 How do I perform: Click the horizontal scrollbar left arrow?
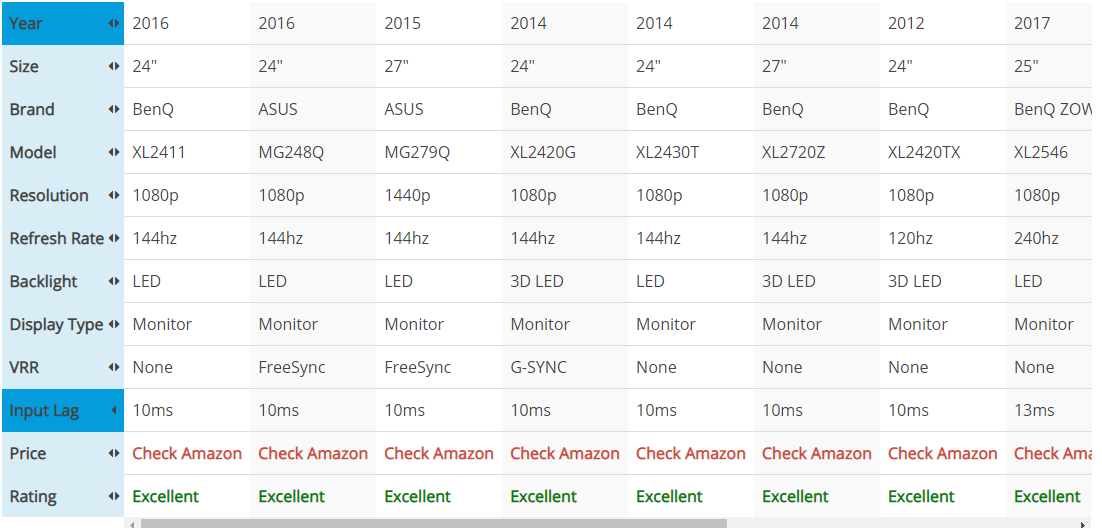pos(131,523)
